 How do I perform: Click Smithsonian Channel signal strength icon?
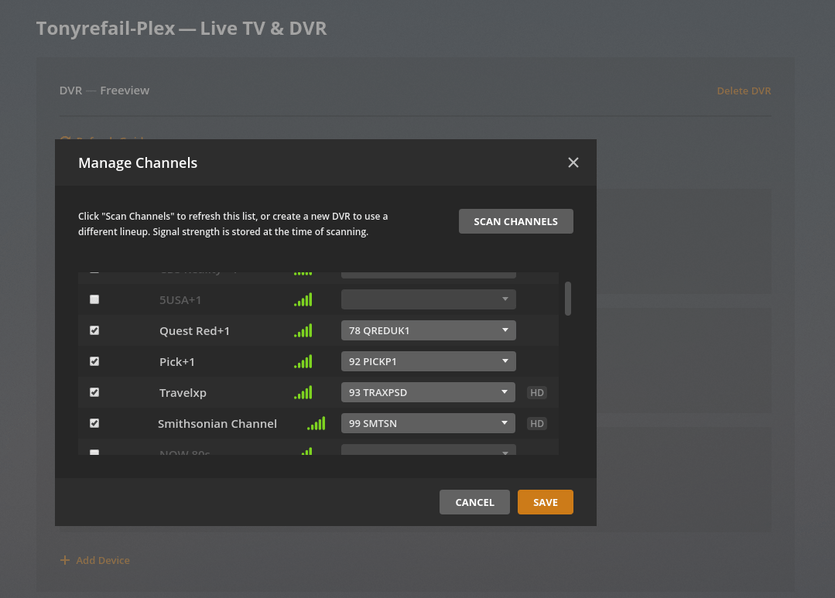click(x=316, y=423)
